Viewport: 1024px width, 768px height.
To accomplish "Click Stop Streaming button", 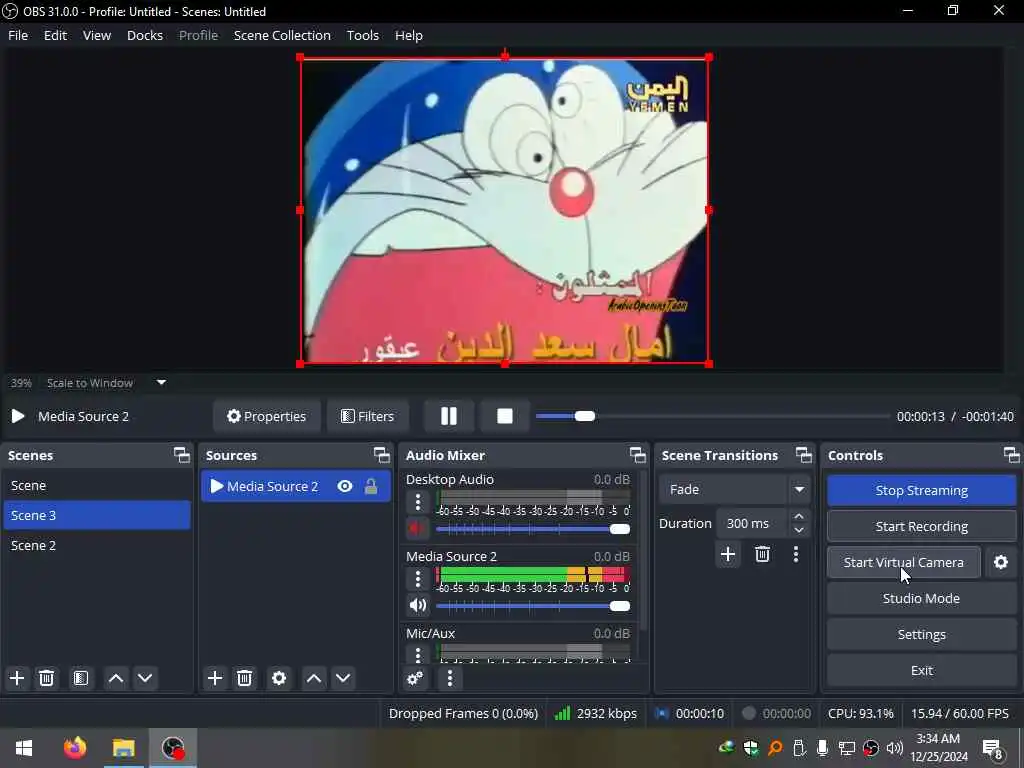I will click(921, 490).
